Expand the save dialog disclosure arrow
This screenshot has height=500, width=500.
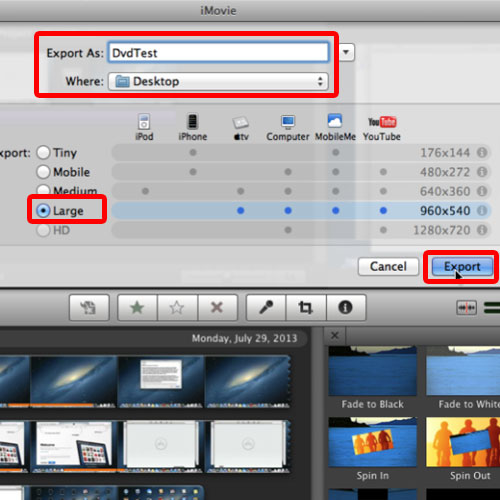(x=346, y=52)
